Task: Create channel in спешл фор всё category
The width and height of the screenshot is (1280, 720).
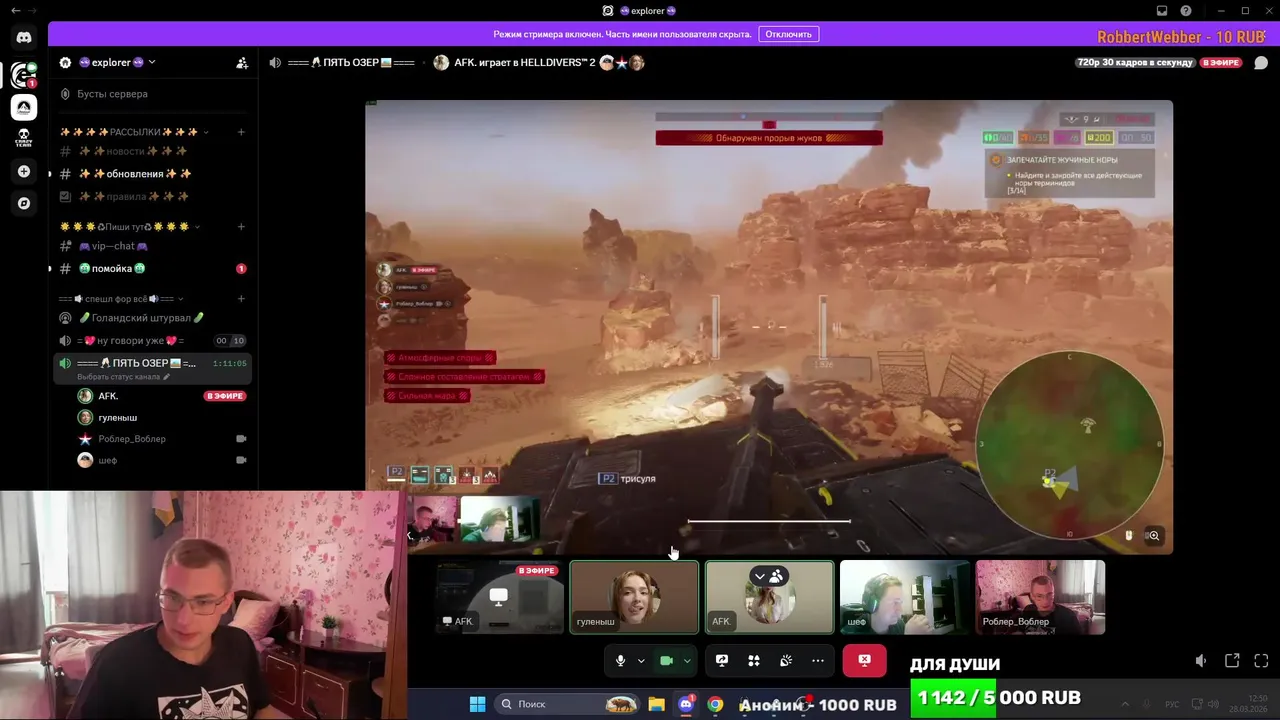Action: click(241, 299)
